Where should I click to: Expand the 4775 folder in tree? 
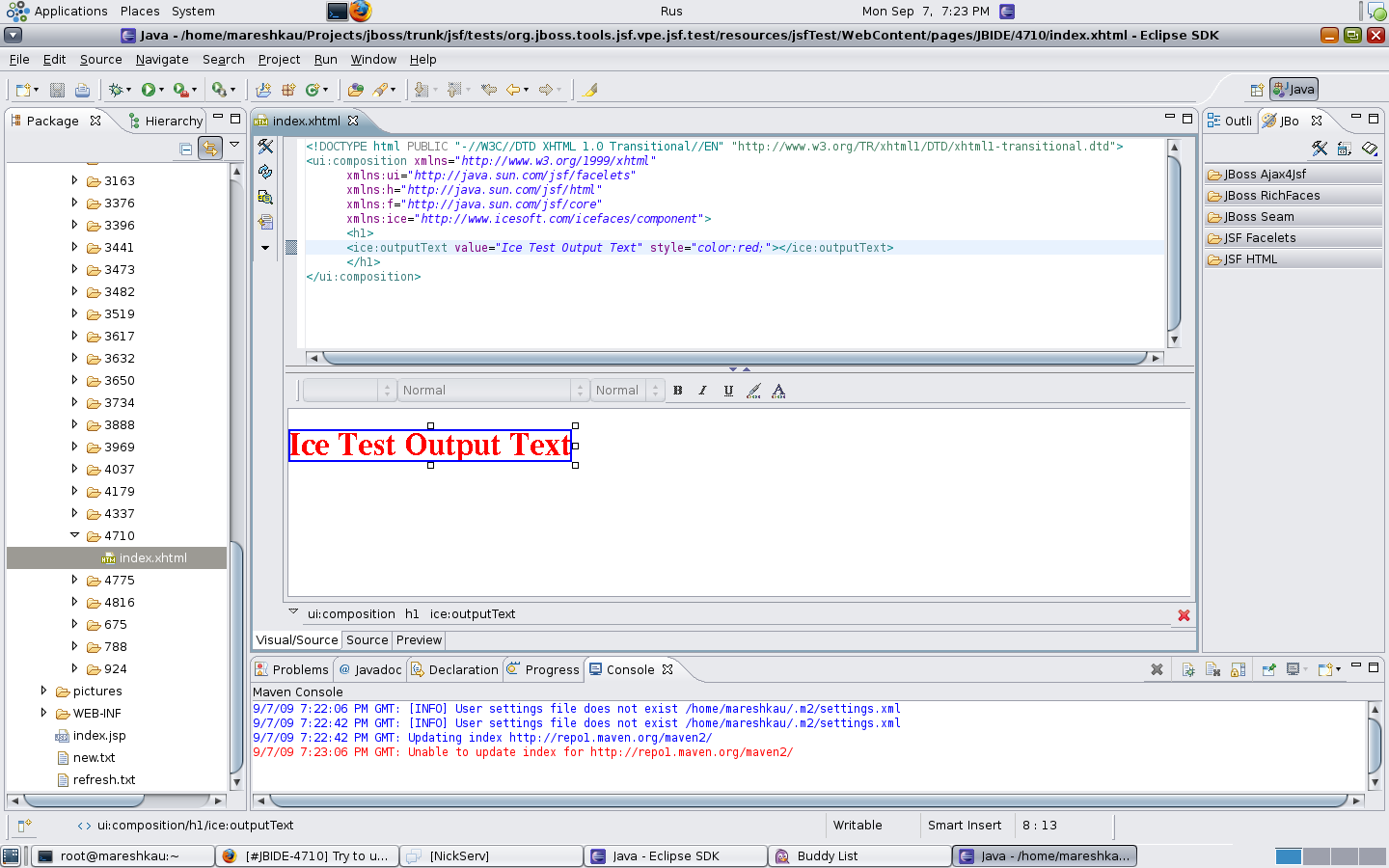tap(74, 580)
